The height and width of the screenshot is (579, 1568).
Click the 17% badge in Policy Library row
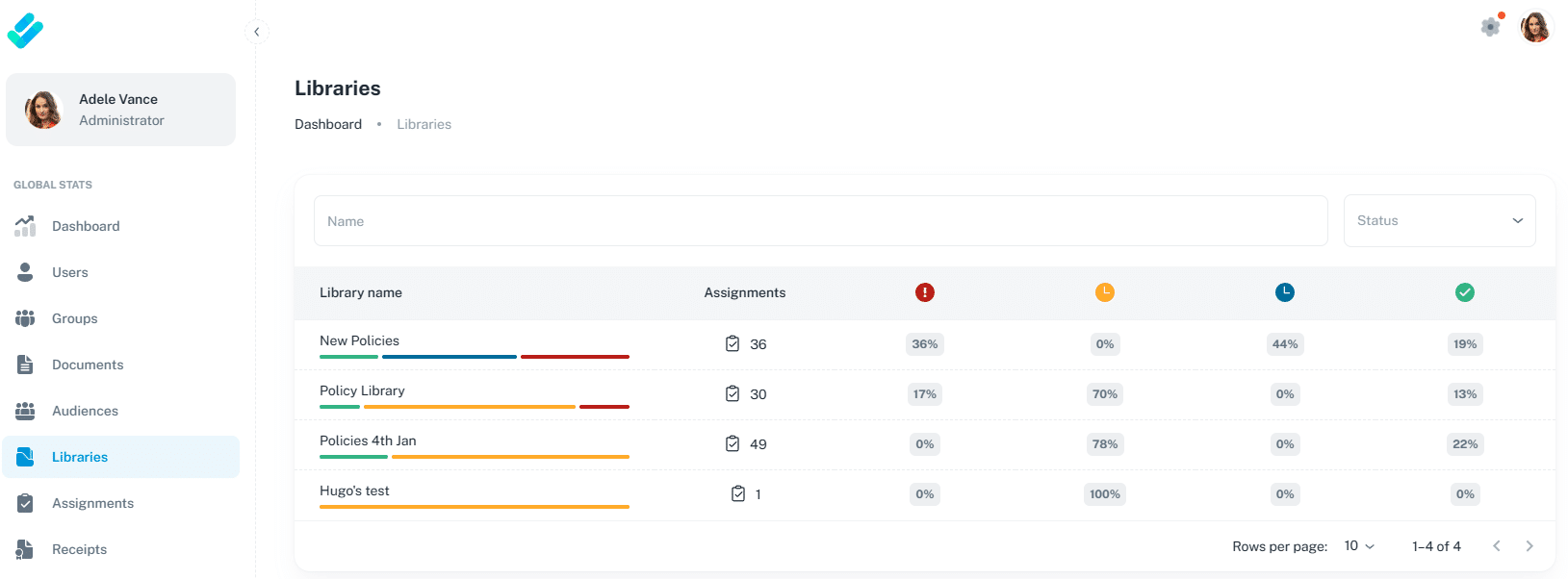tap(925, 394)
